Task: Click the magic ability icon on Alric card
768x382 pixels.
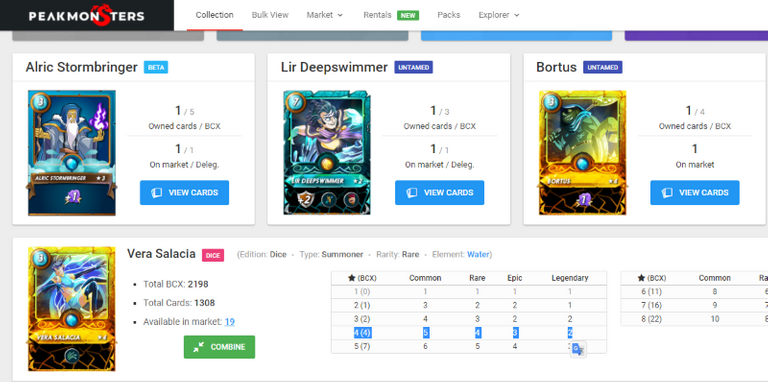Action: click(x=72, y=198)
